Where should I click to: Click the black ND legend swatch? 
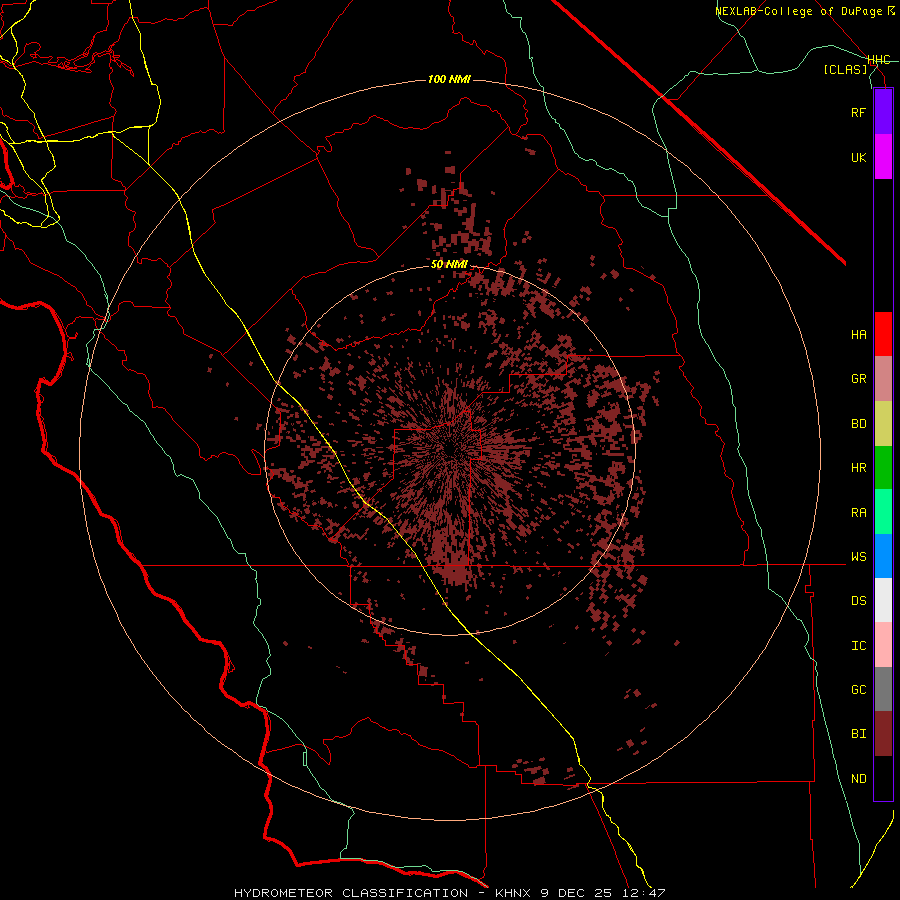click(x=883, y=778)
